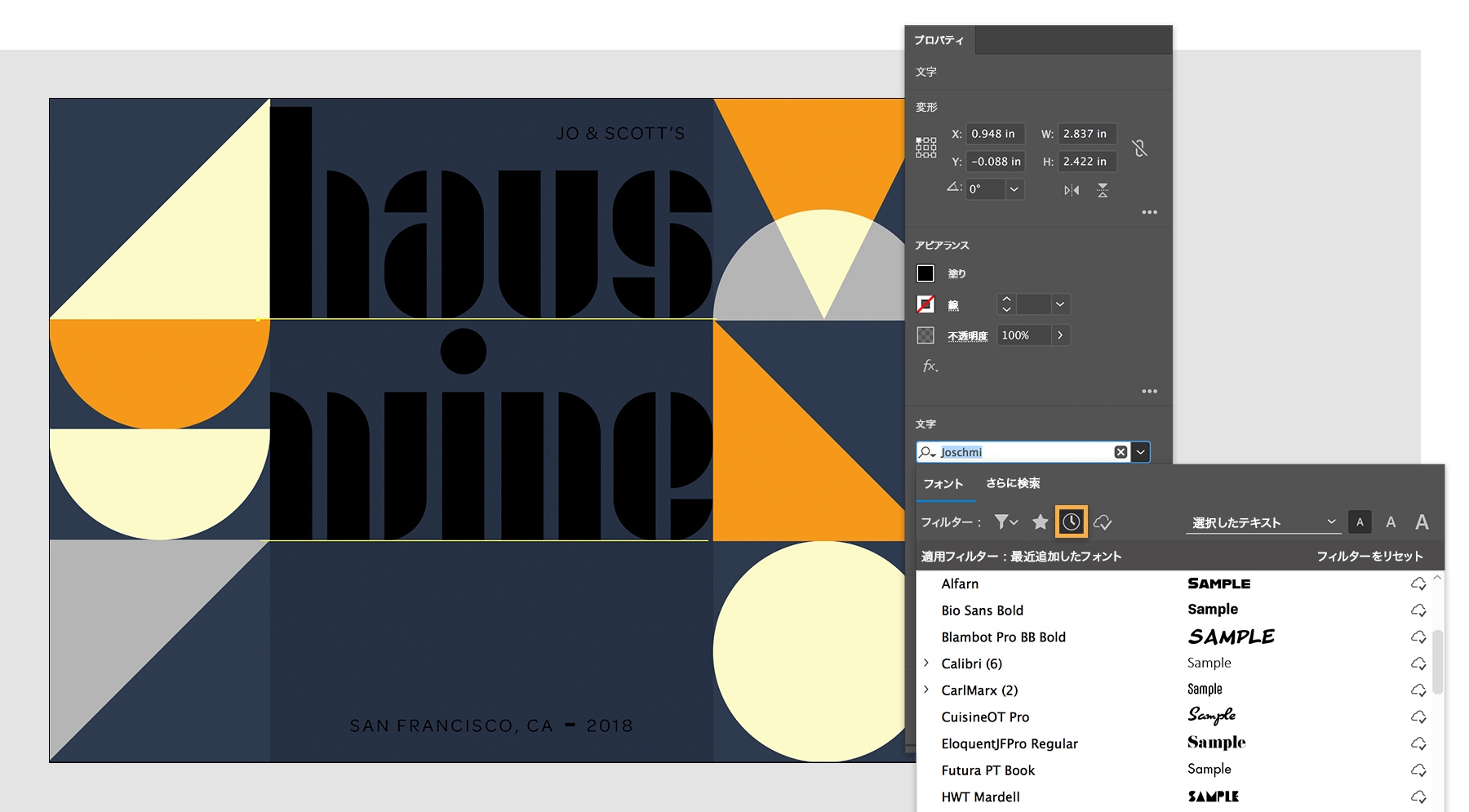Toggle the constrain width and height proportions icon

click(1140, 148)
